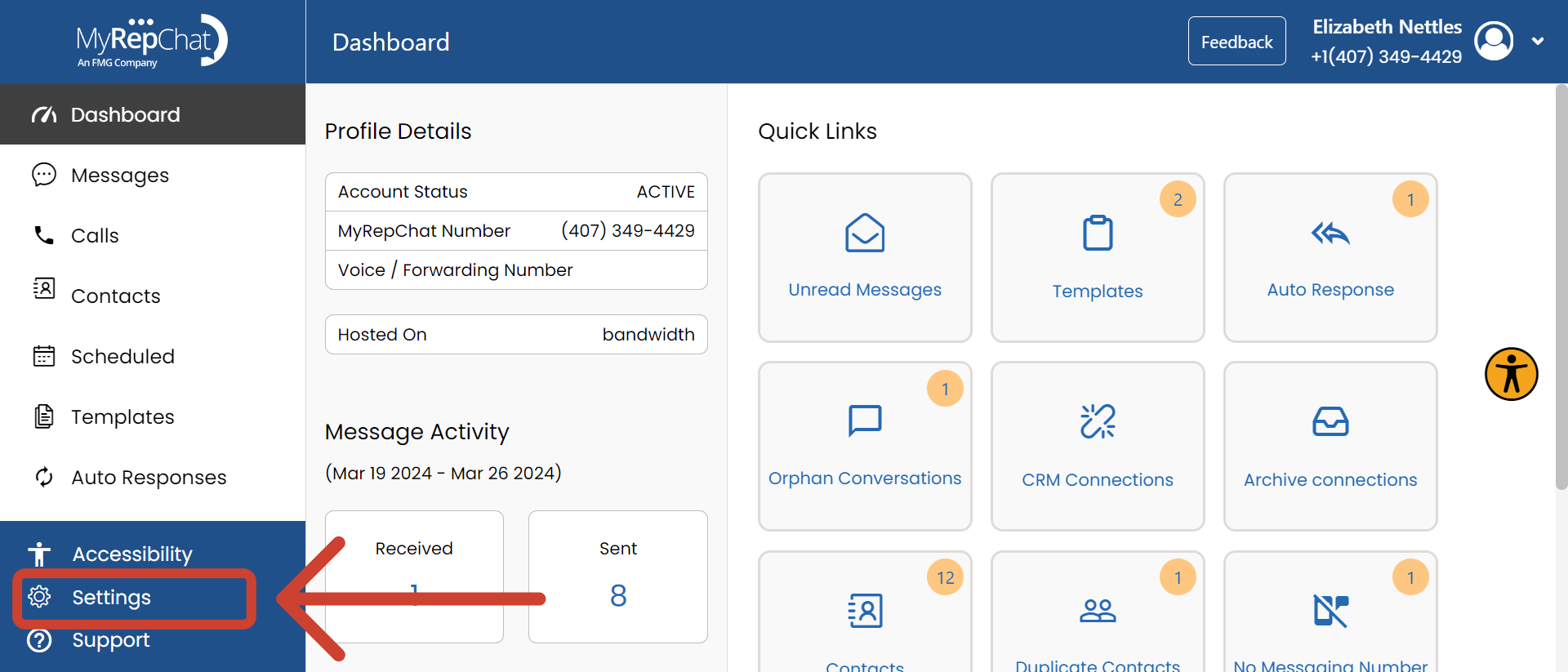Click the MyRepChat Number (407) 349-4429 row
1568x672 pixels.
click(516, 231)
